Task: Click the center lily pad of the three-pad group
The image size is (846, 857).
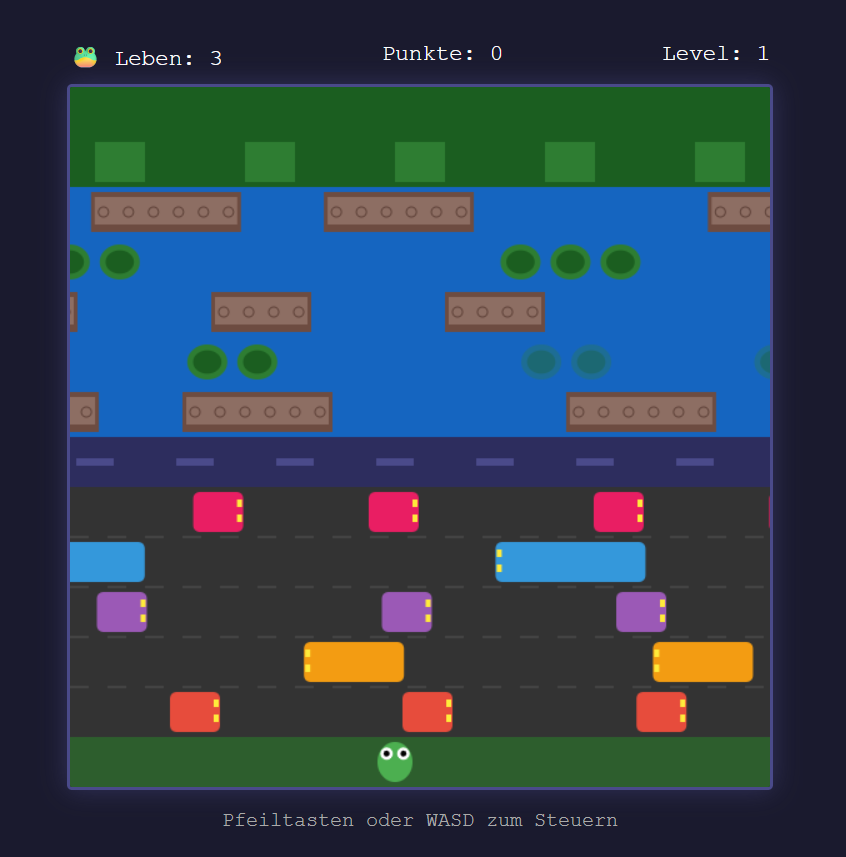Action: [x=570, y=262]
